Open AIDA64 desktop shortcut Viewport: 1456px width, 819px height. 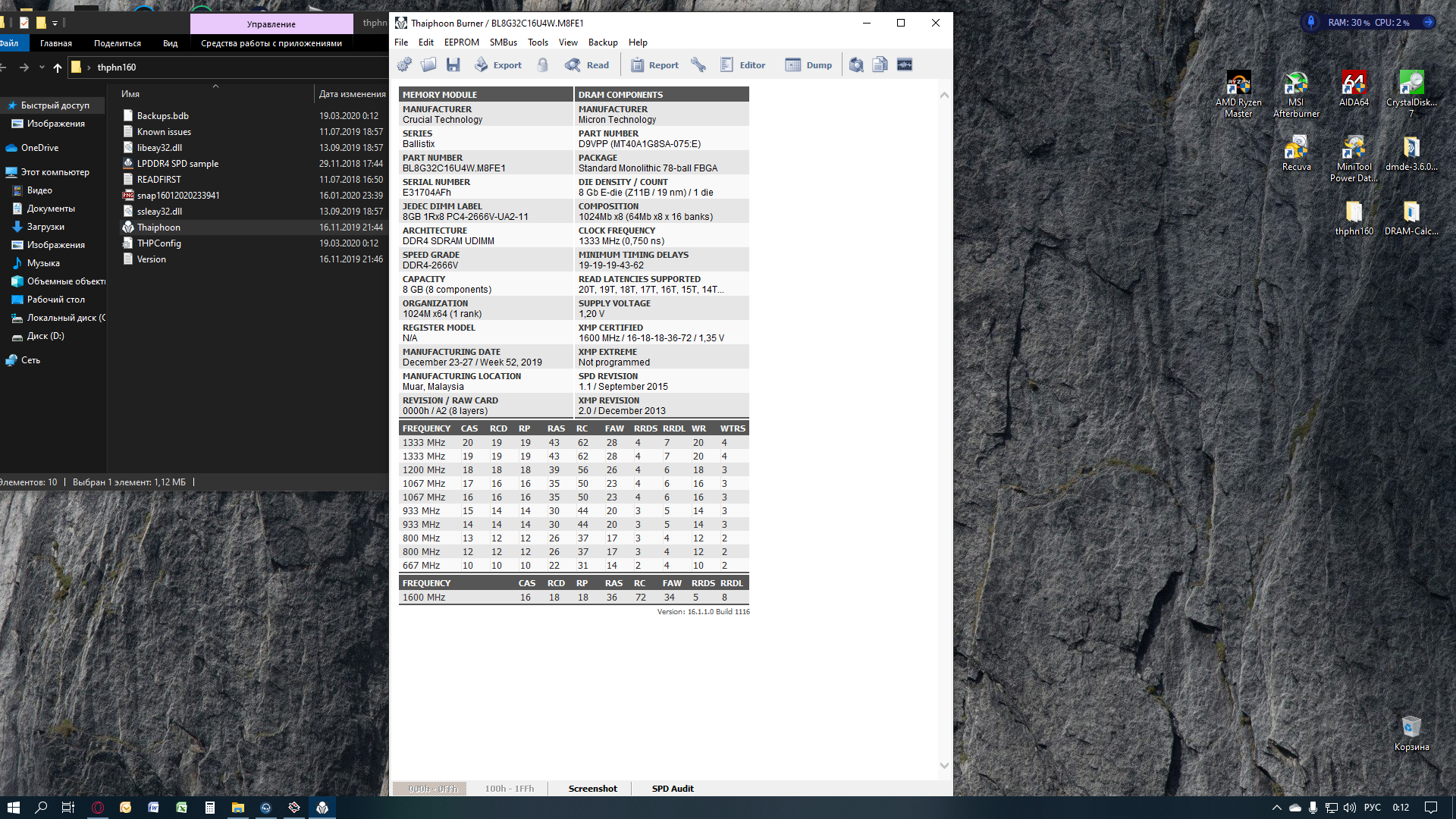(1354, 89)
